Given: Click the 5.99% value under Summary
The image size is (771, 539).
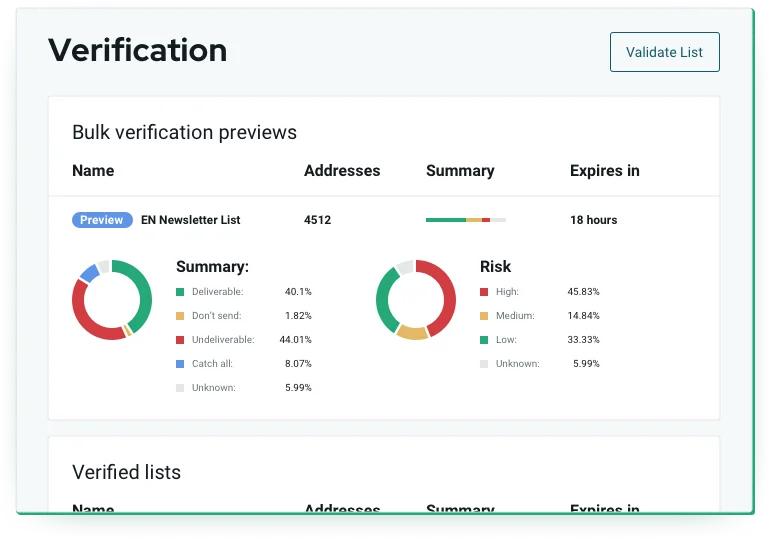Looking at the screenshot, I should 298,388.
